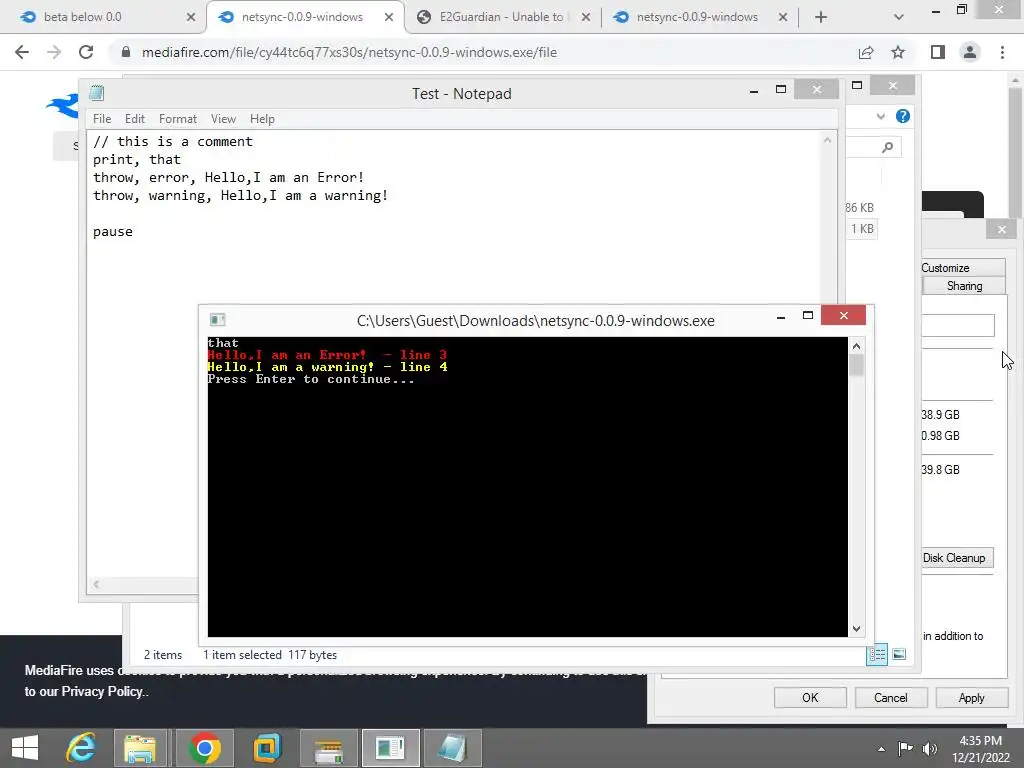Bookmark this page with the star
1024x768 pixels.
898,52
